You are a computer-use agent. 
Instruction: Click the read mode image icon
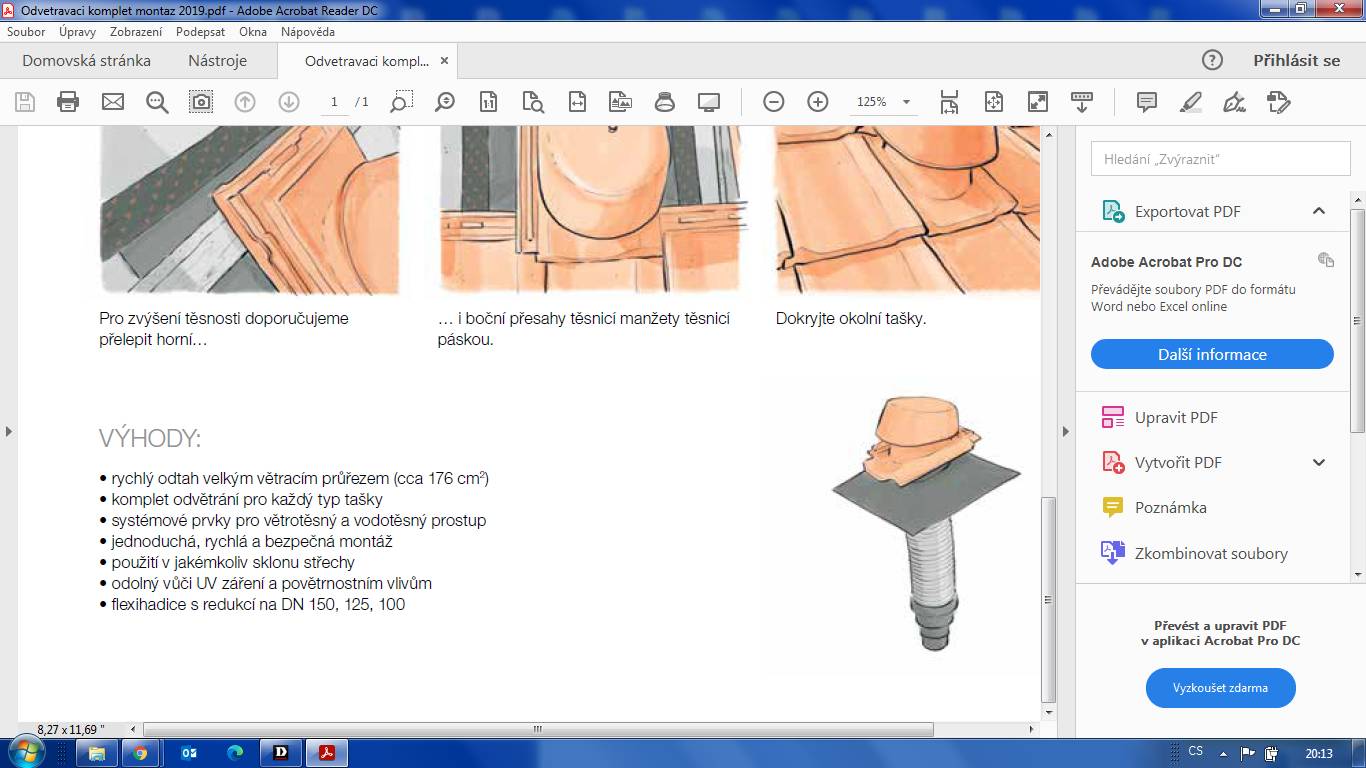click(621, 102)
